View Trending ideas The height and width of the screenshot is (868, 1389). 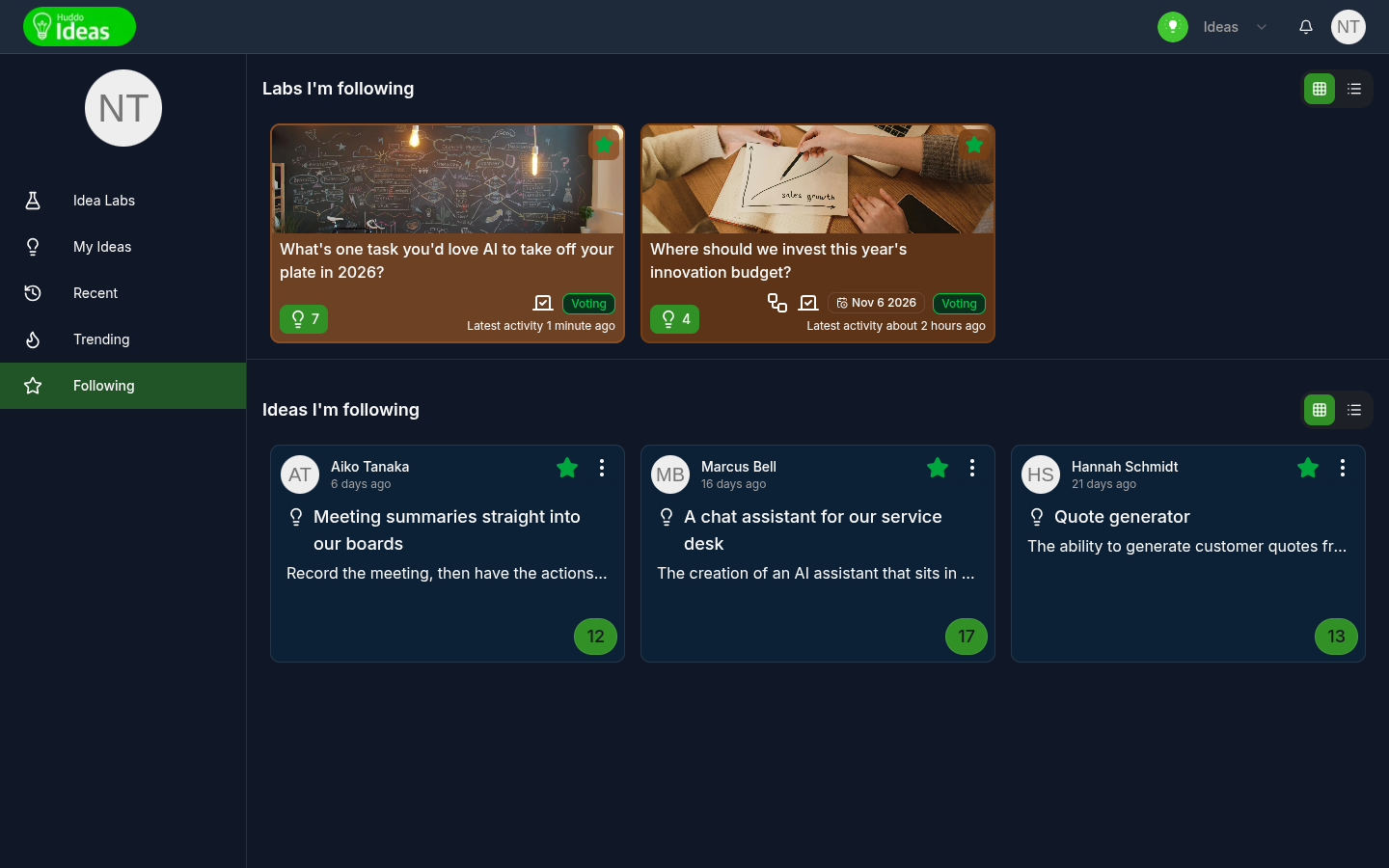pos(123,339)
